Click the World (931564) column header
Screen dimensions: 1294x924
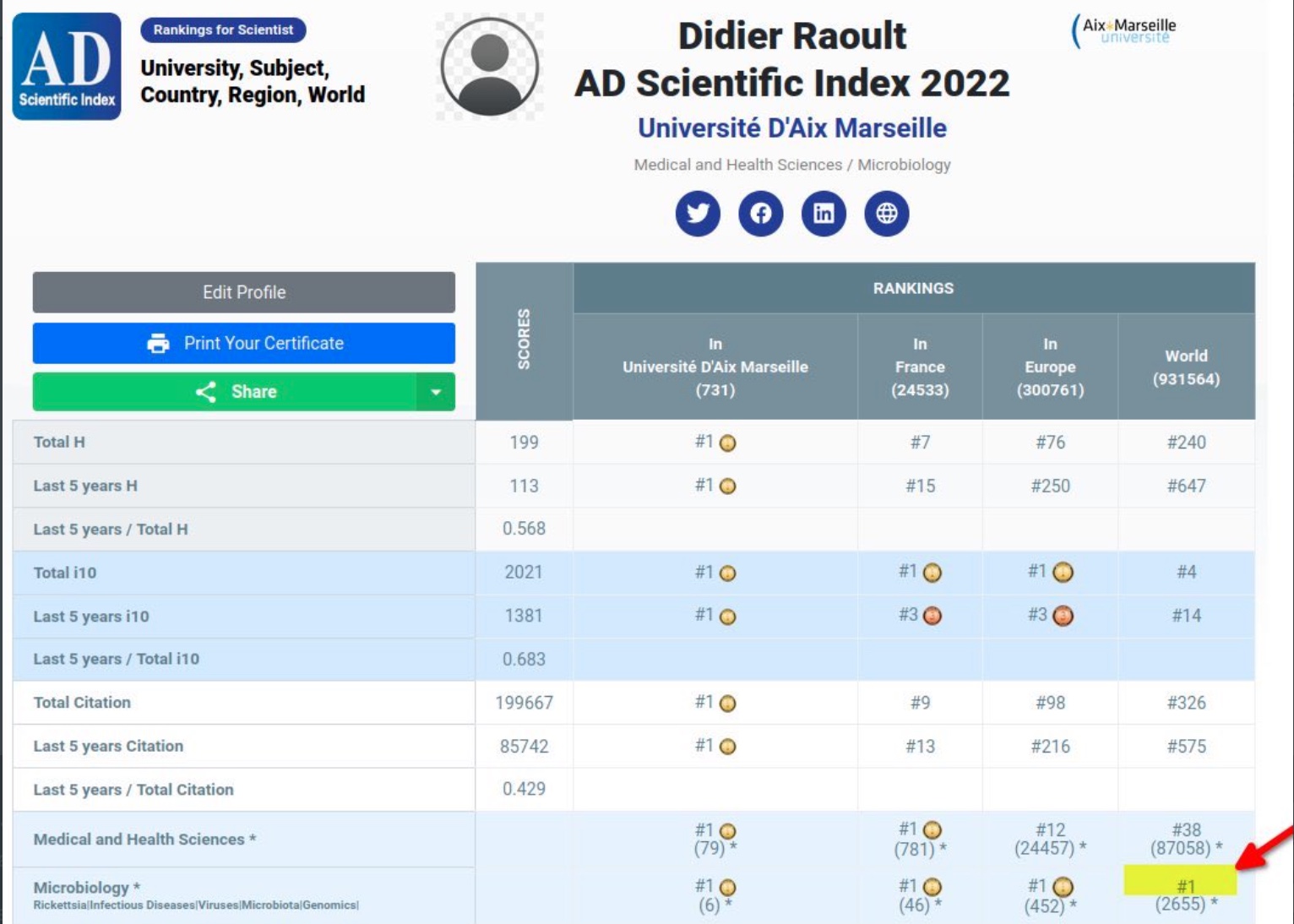[x=1186, y=367]
